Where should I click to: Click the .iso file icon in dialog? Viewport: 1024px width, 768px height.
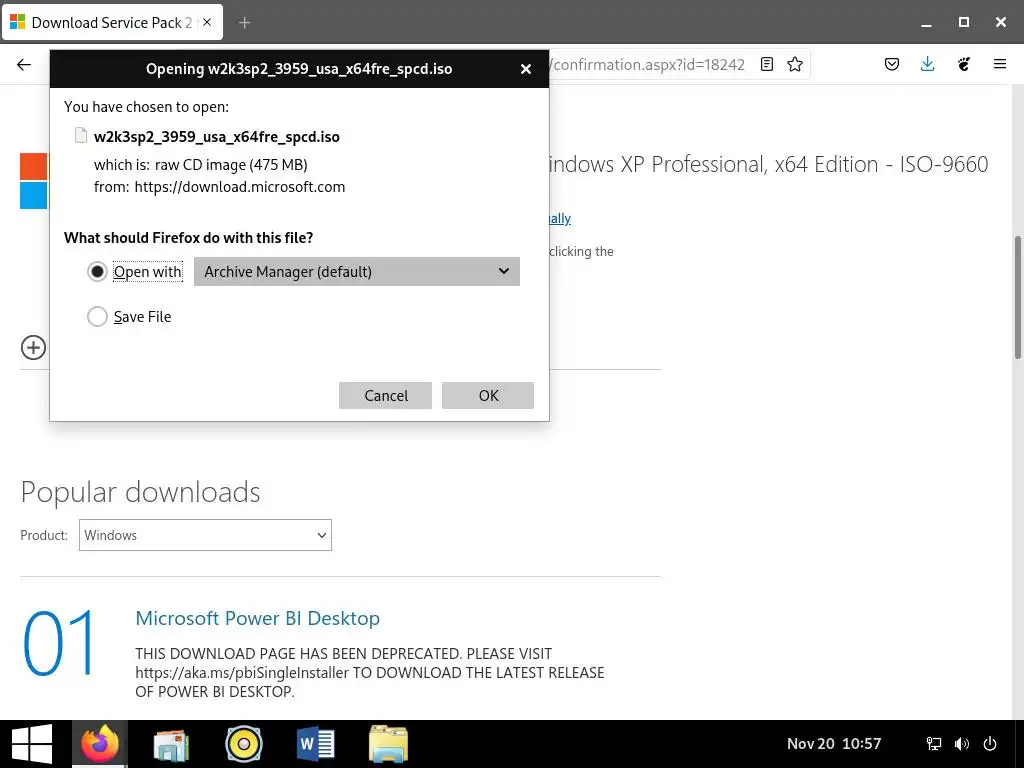(x=81, y=136)
